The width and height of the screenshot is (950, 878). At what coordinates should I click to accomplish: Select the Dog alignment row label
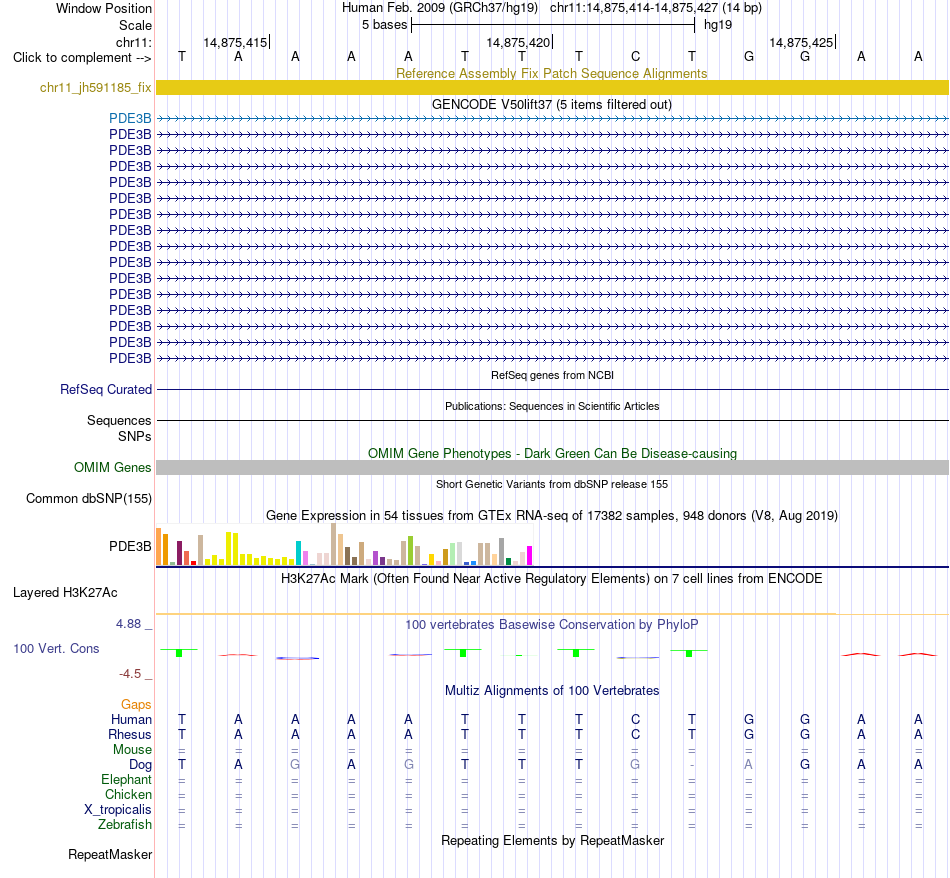141,765
